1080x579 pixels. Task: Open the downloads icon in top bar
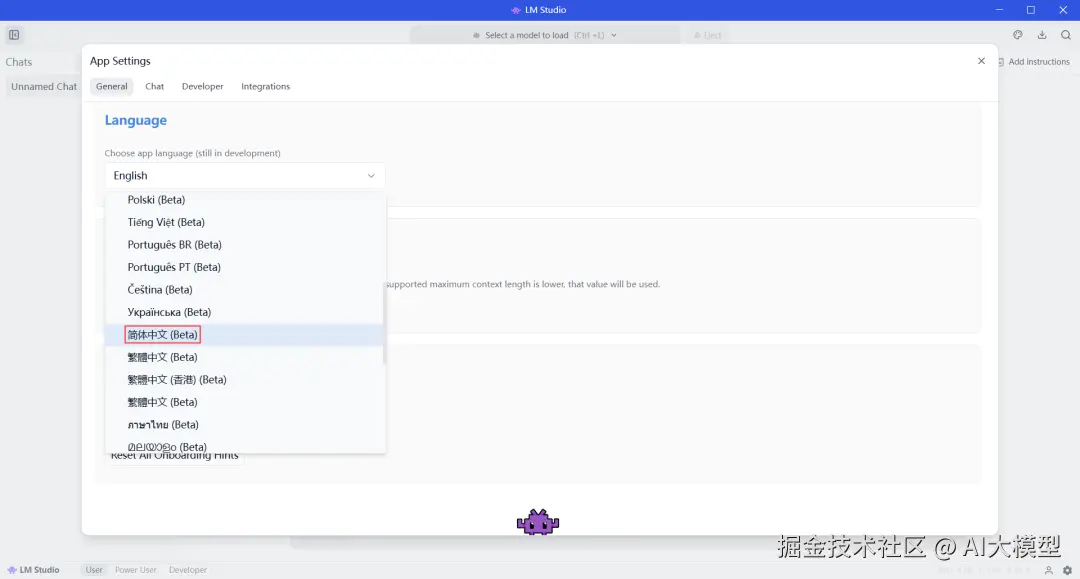[1041, 35]
